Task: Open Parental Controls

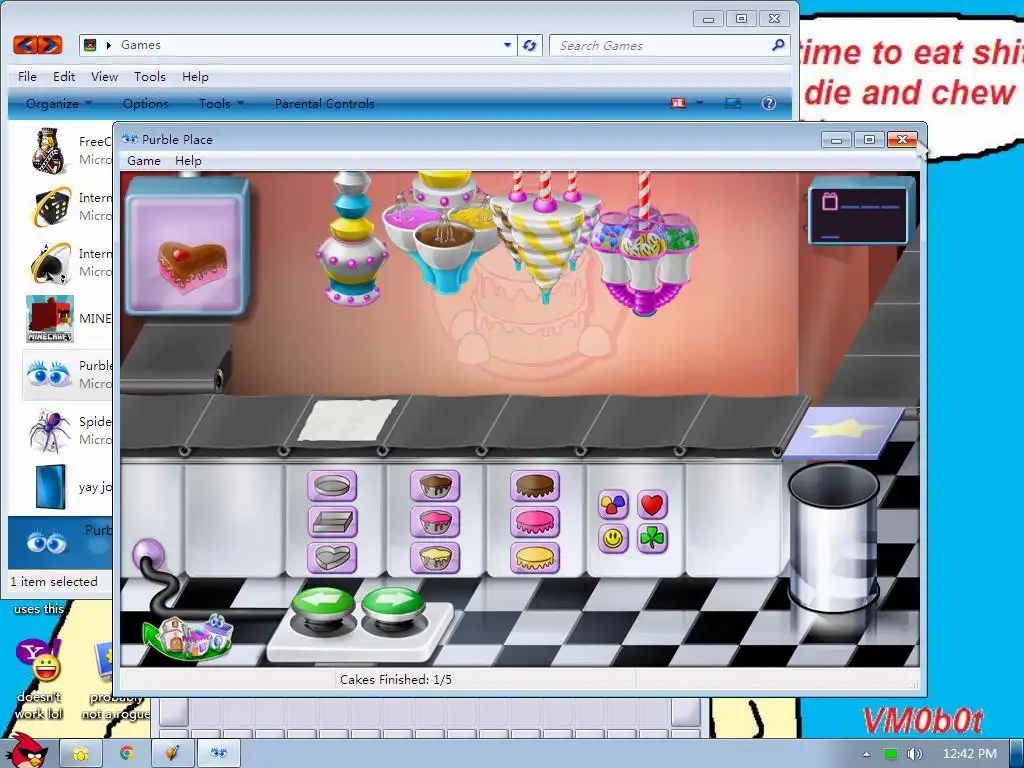Action: (325, 103)
